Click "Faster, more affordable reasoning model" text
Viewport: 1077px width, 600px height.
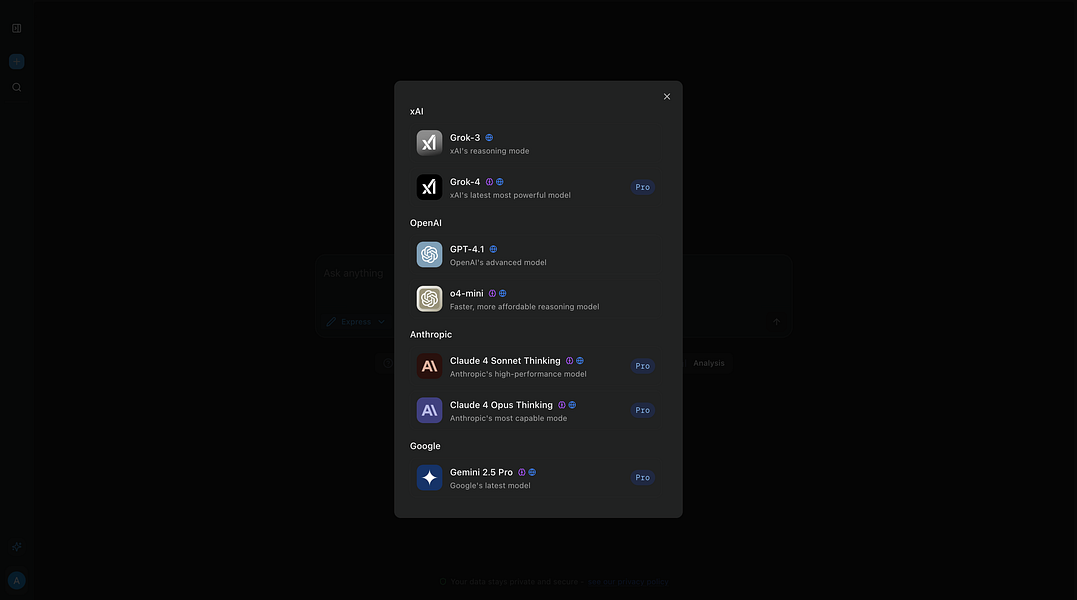pyautogui.click(x=524, y=307)
